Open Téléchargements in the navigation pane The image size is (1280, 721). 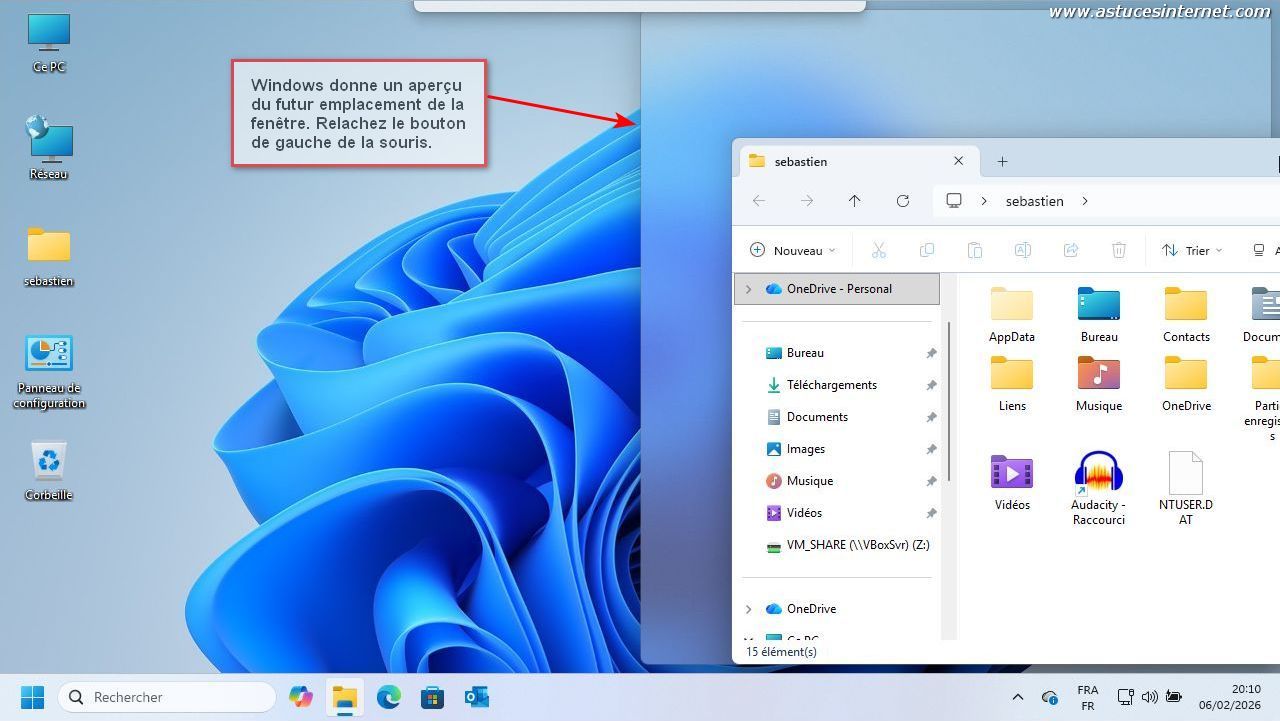pyautogui.click(x=831, y=385)
